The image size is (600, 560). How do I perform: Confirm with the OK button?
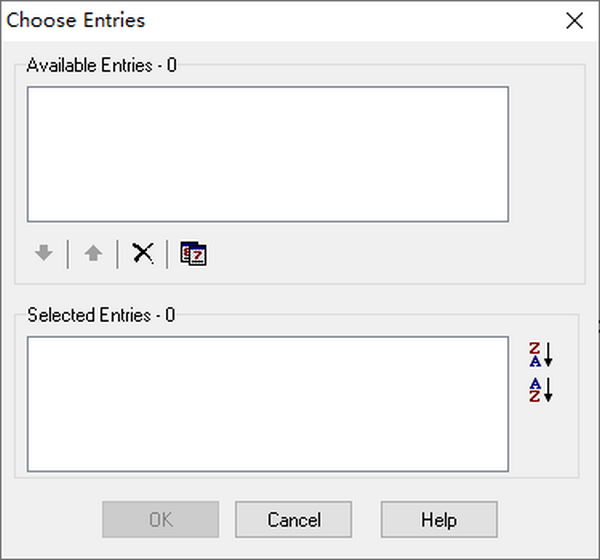(161, 520)
